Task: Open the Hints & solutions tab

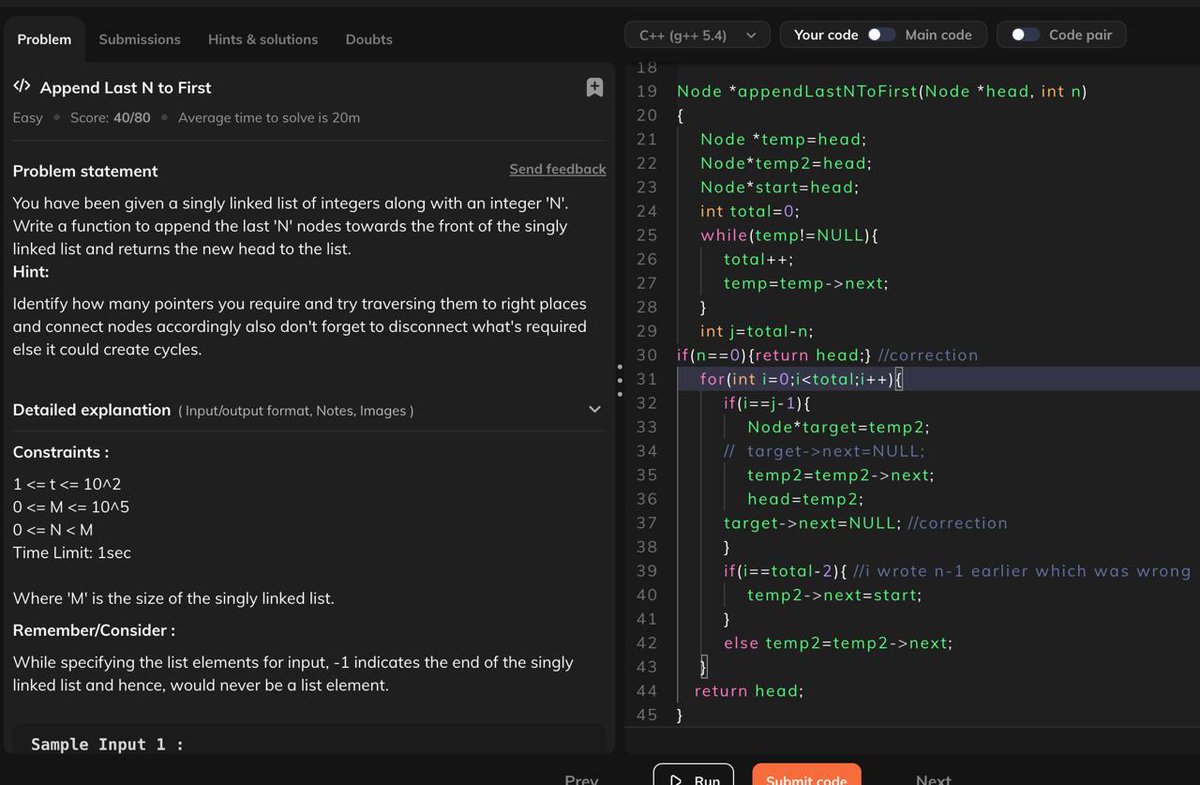Action: click(263, 39)
